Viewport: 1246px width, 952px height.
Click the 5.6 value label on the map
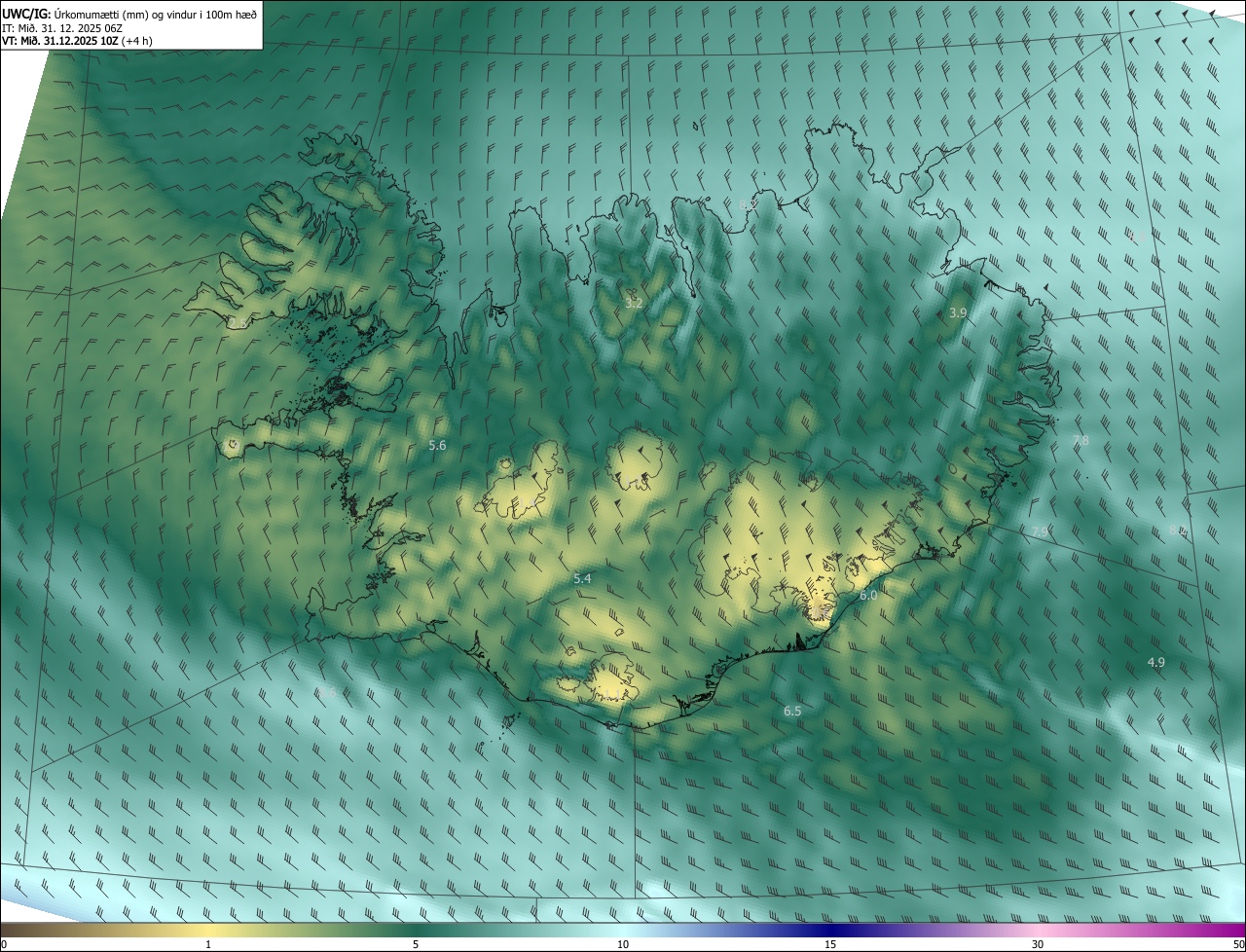coord(437,445)
